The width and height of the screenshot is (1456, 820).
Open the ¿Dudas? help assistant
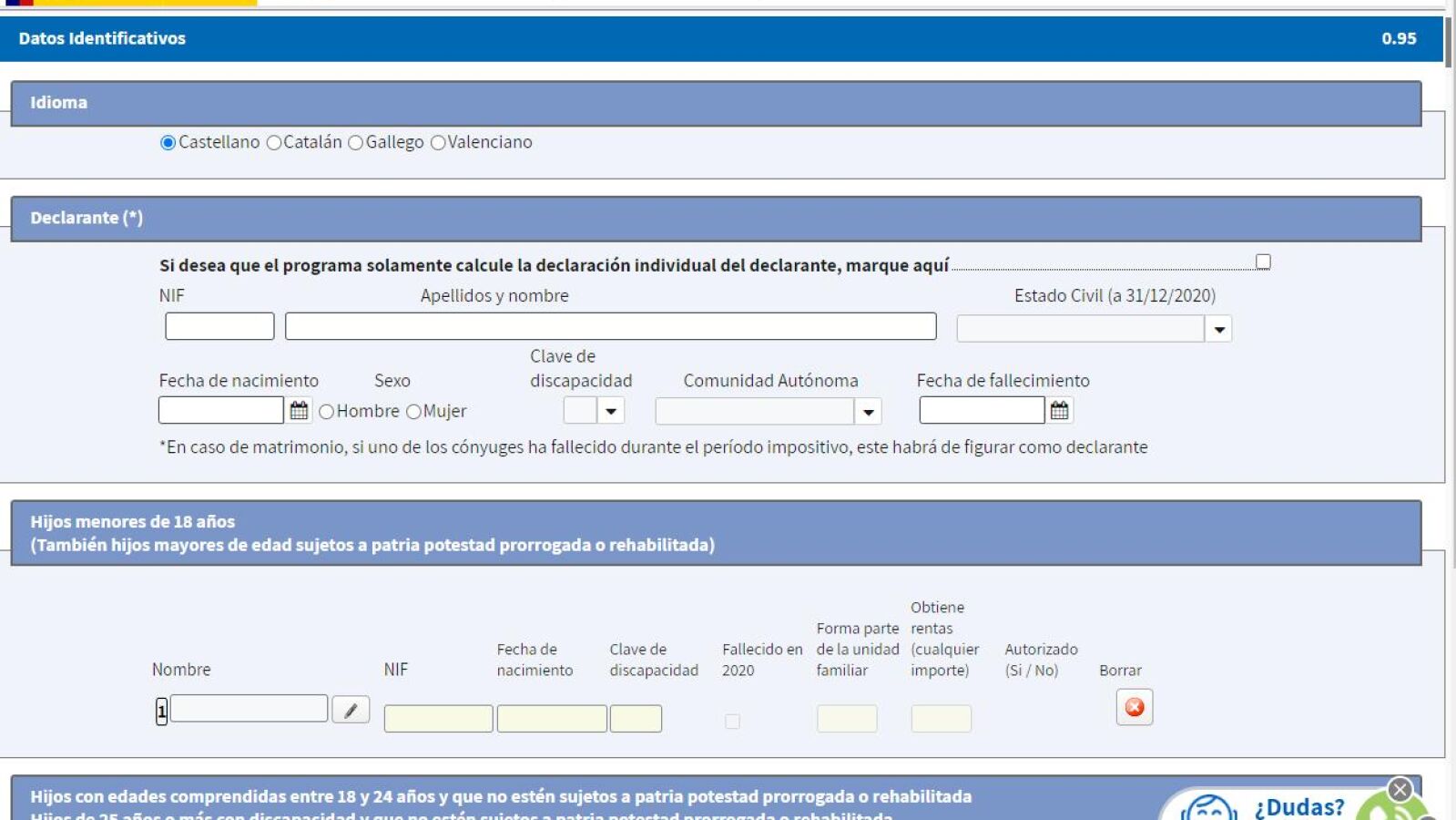(1298, 807)
